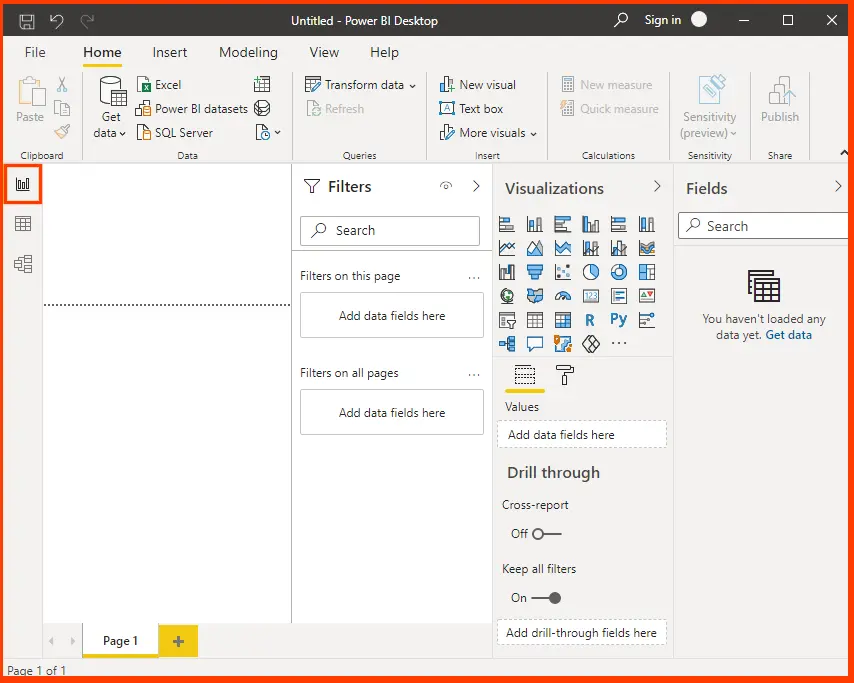Select the Line chart visual
This screenshot has height=683, width=854.
point(507,248)
